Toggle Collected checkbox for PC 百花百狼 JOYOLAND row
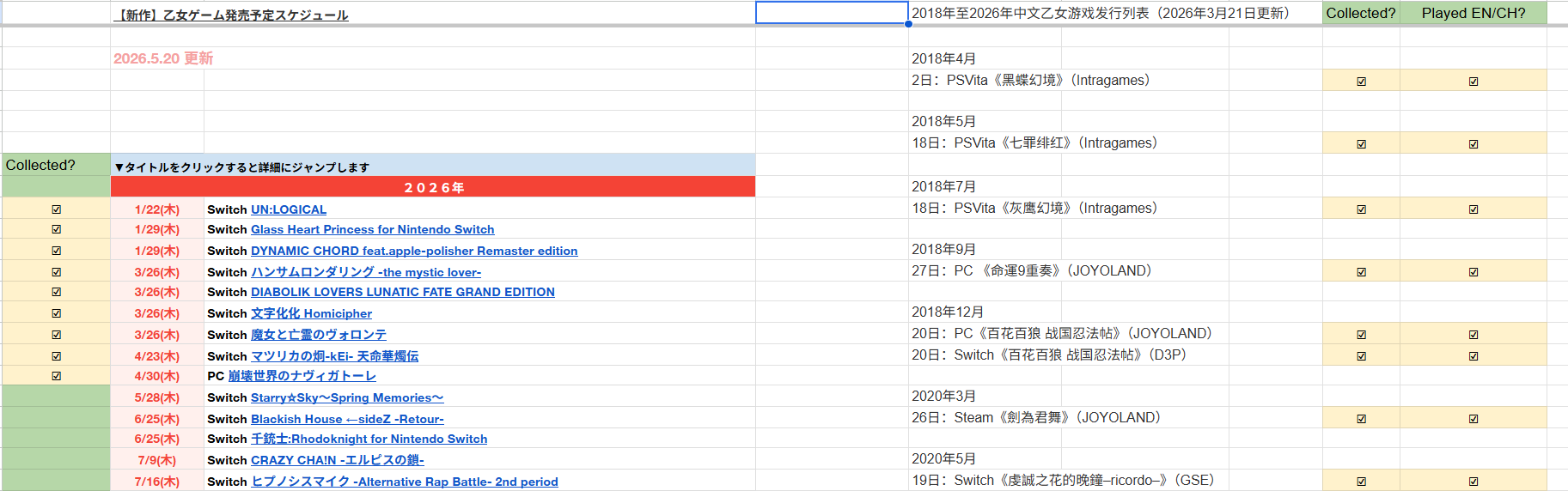 click(1362, 335)
